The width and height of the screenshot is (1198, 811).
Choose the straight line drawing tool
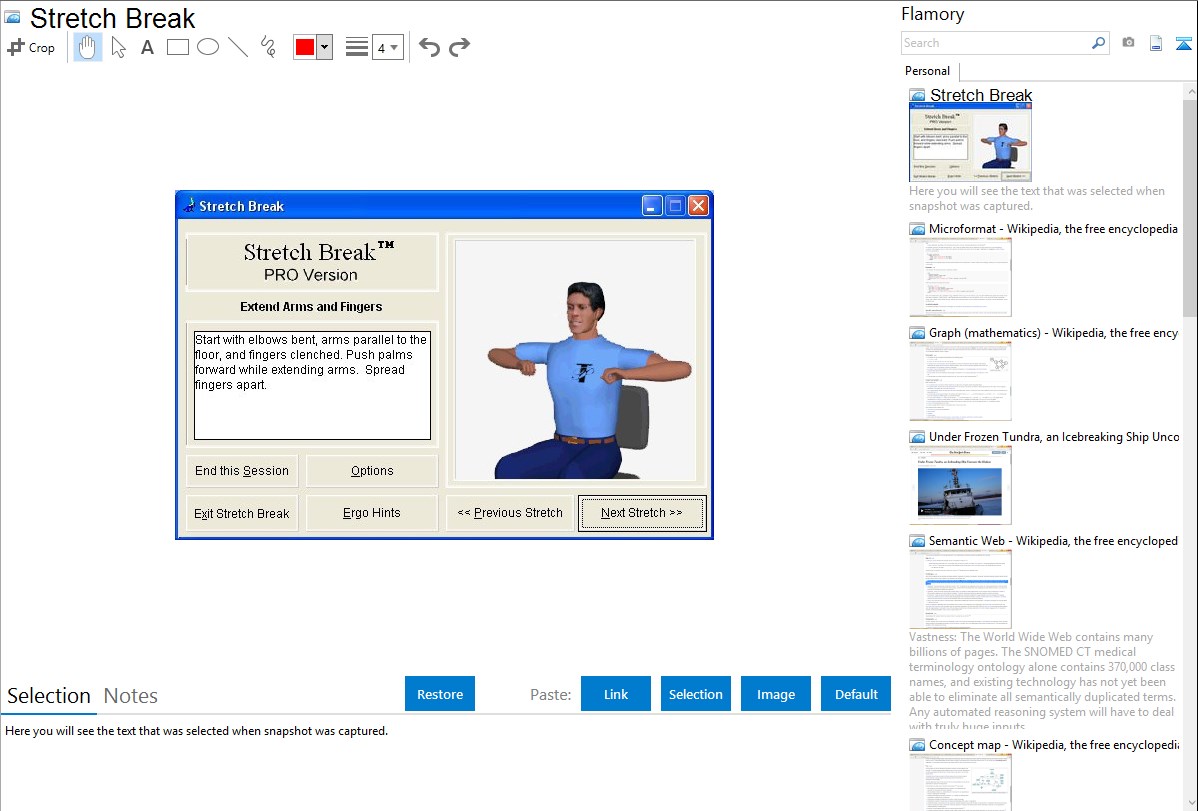[238, 47]
